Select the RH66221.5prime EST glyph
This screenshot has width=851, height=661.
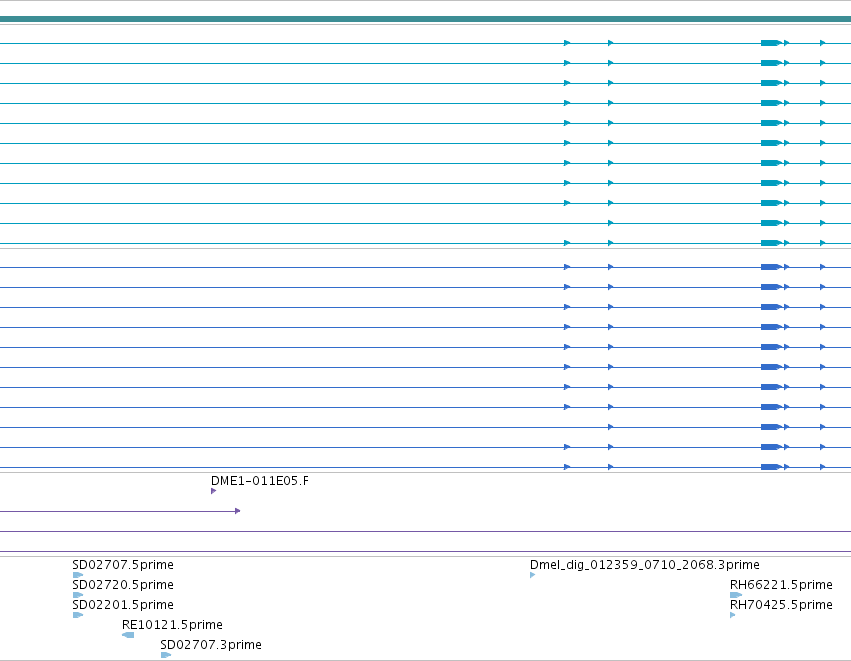[736, 595]
